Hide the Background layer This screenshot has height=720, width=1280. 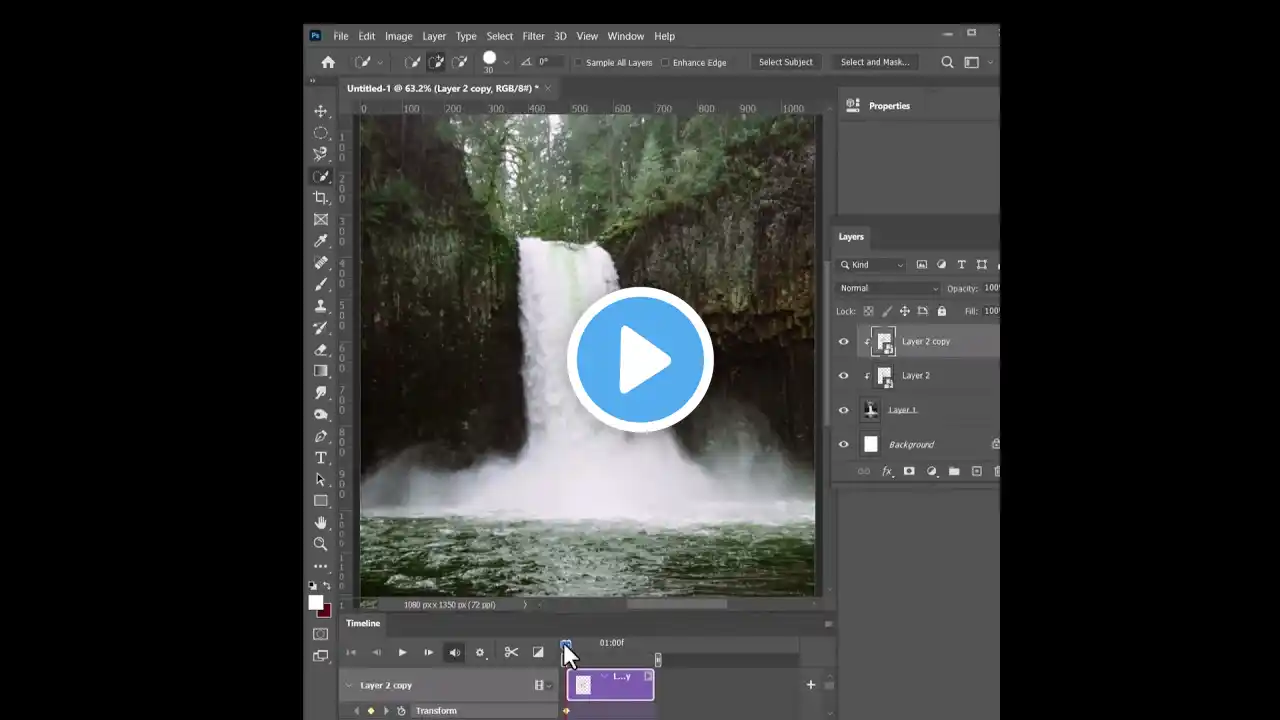[x=843, y=445]
